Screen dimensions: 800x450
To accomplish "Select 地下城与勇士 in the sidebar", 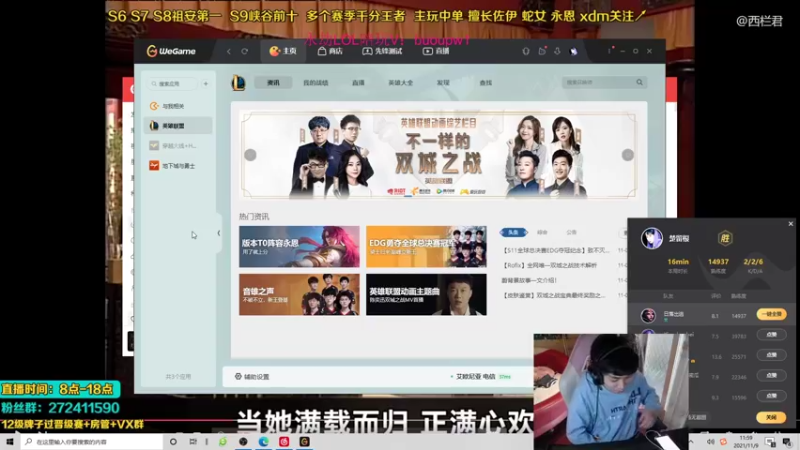I will click(x=178, y=165).
